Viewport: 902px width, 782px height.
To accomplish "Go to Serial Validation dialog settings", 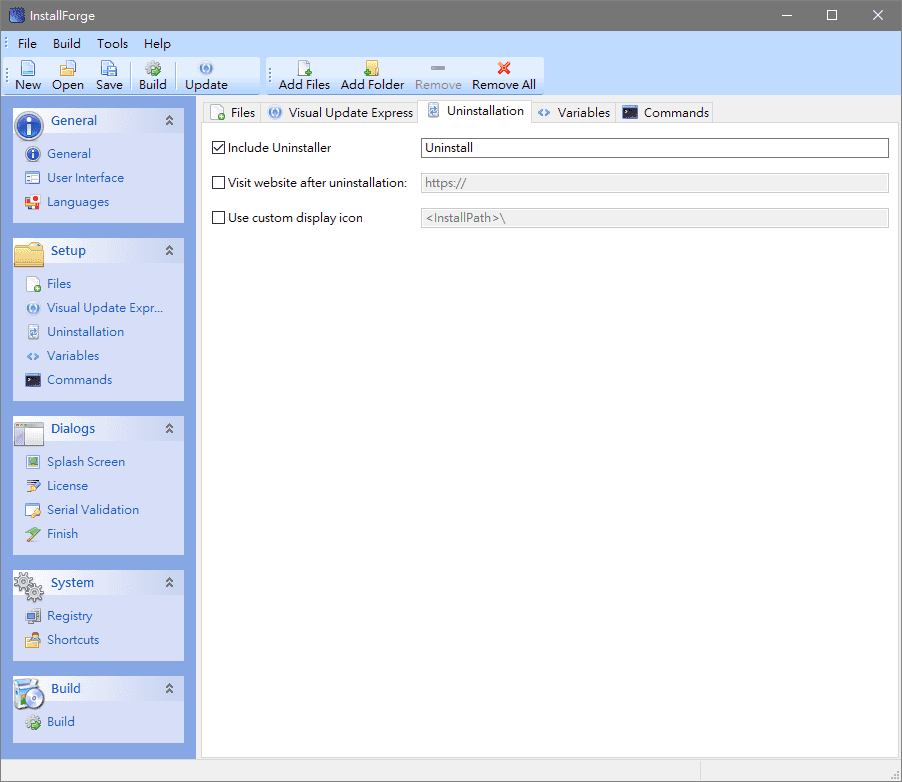I will pyautogui.click(x=93, y=510).
